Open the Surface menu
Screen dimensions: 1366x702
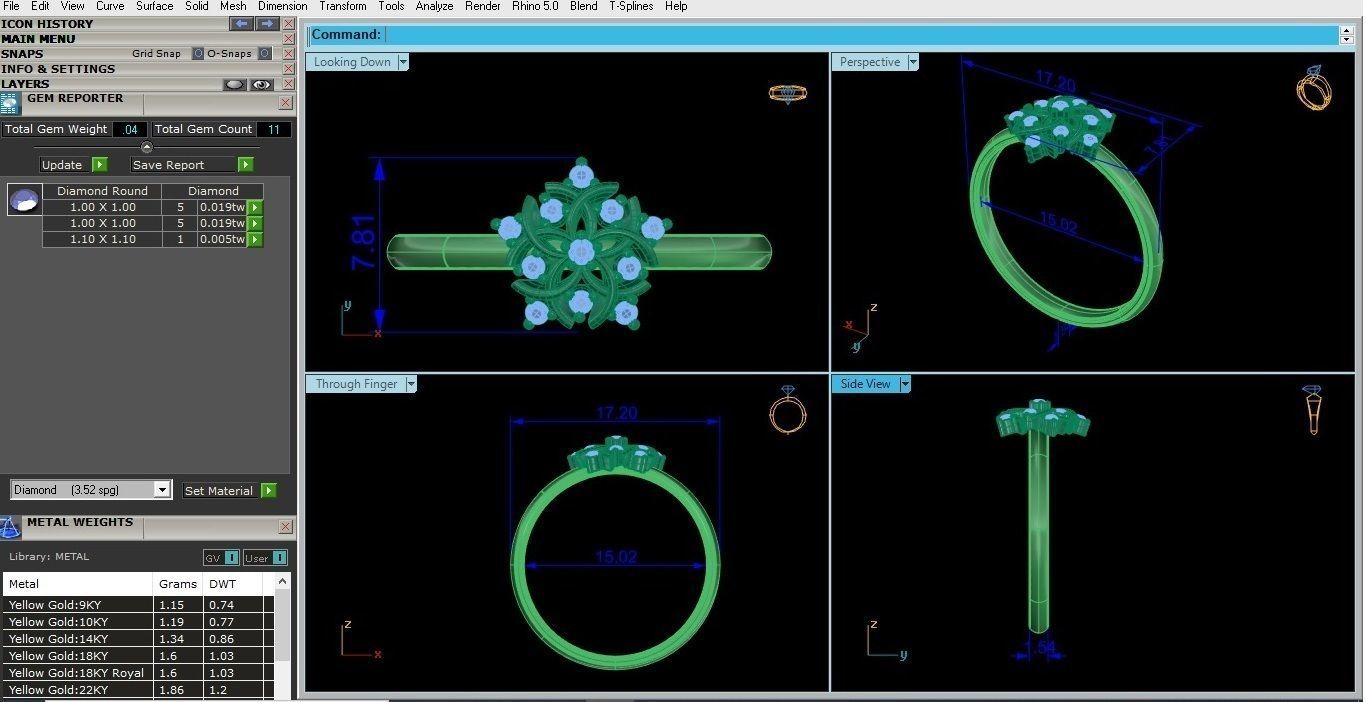pyautogui.click(x=155, y=6)
